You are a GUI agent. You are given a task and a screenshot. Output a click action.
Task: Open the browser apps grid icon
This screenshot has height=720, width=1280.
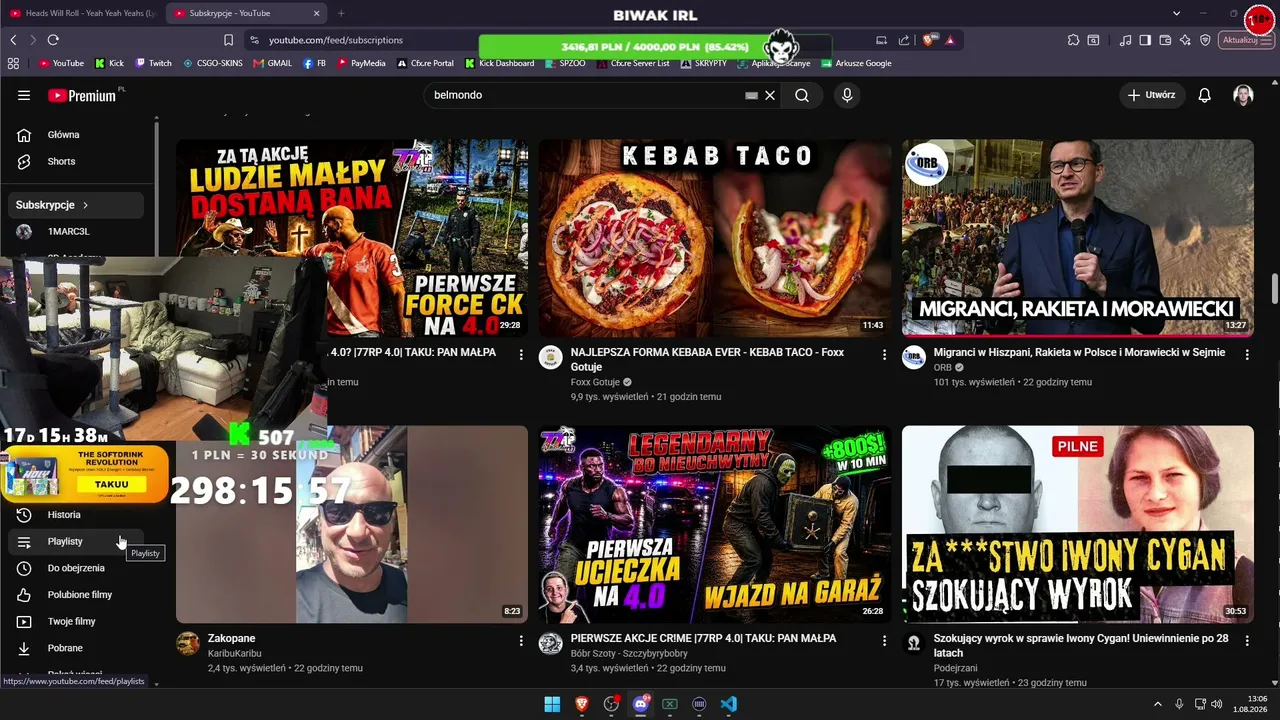[x=13, y=63]
